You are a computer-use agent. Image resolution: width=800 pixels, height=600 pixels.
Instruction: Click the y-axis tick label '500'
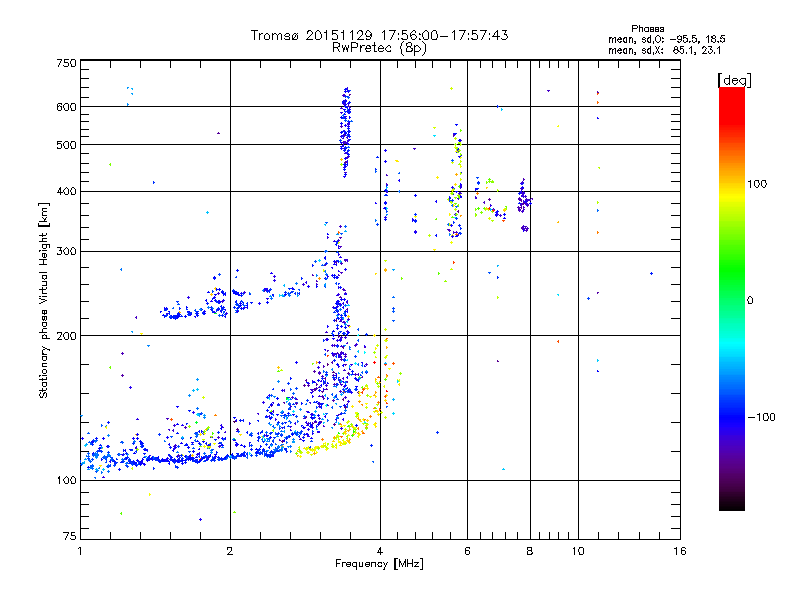(66, 145)
